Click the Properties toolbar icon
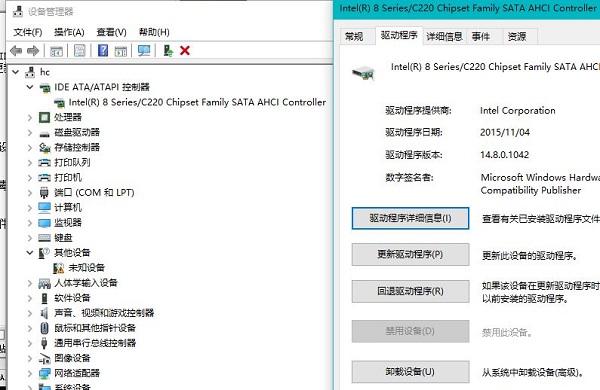The height and width of the screenshot is (390, 600). click(80, 51)
